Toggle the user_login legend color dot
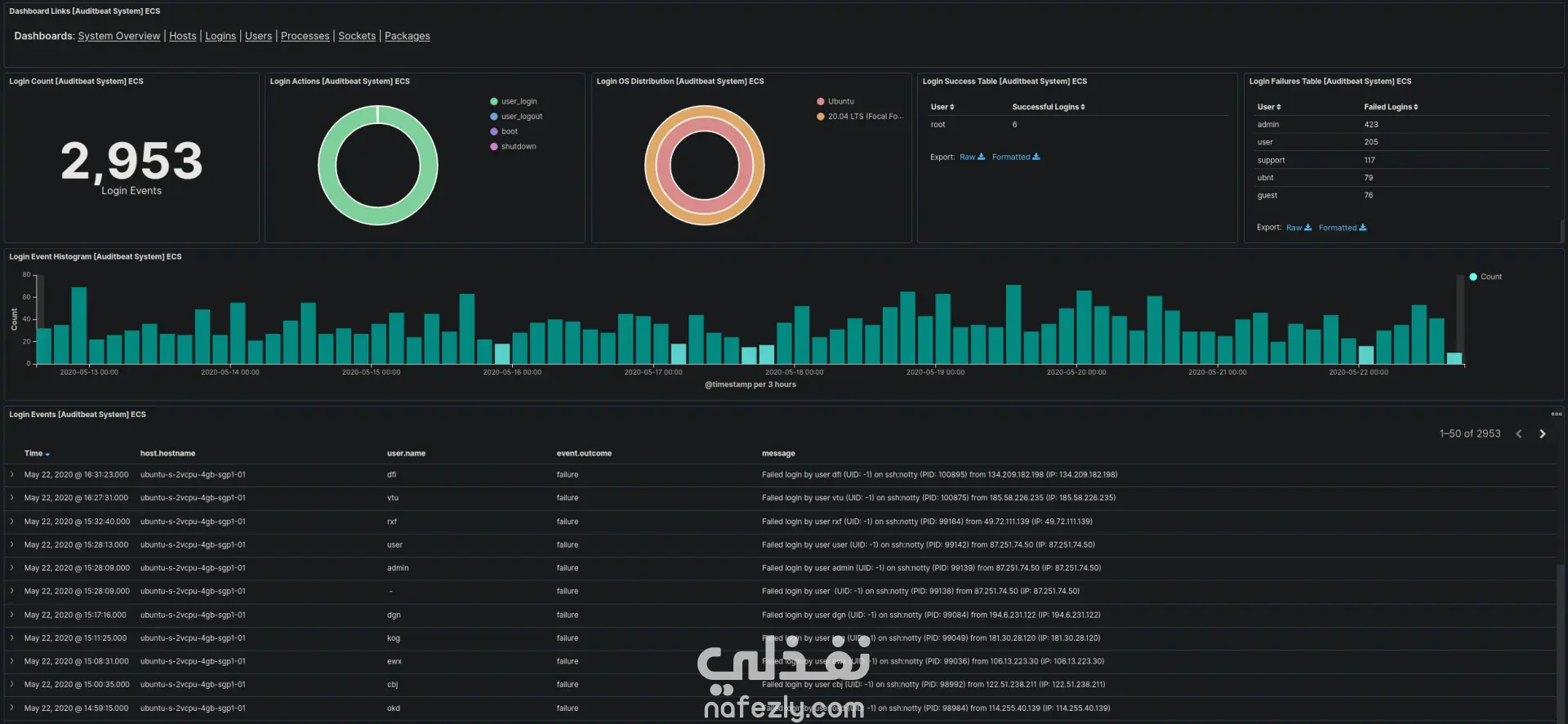The height and width of the screenshot is (724, 1568). (x=494, y=102)
